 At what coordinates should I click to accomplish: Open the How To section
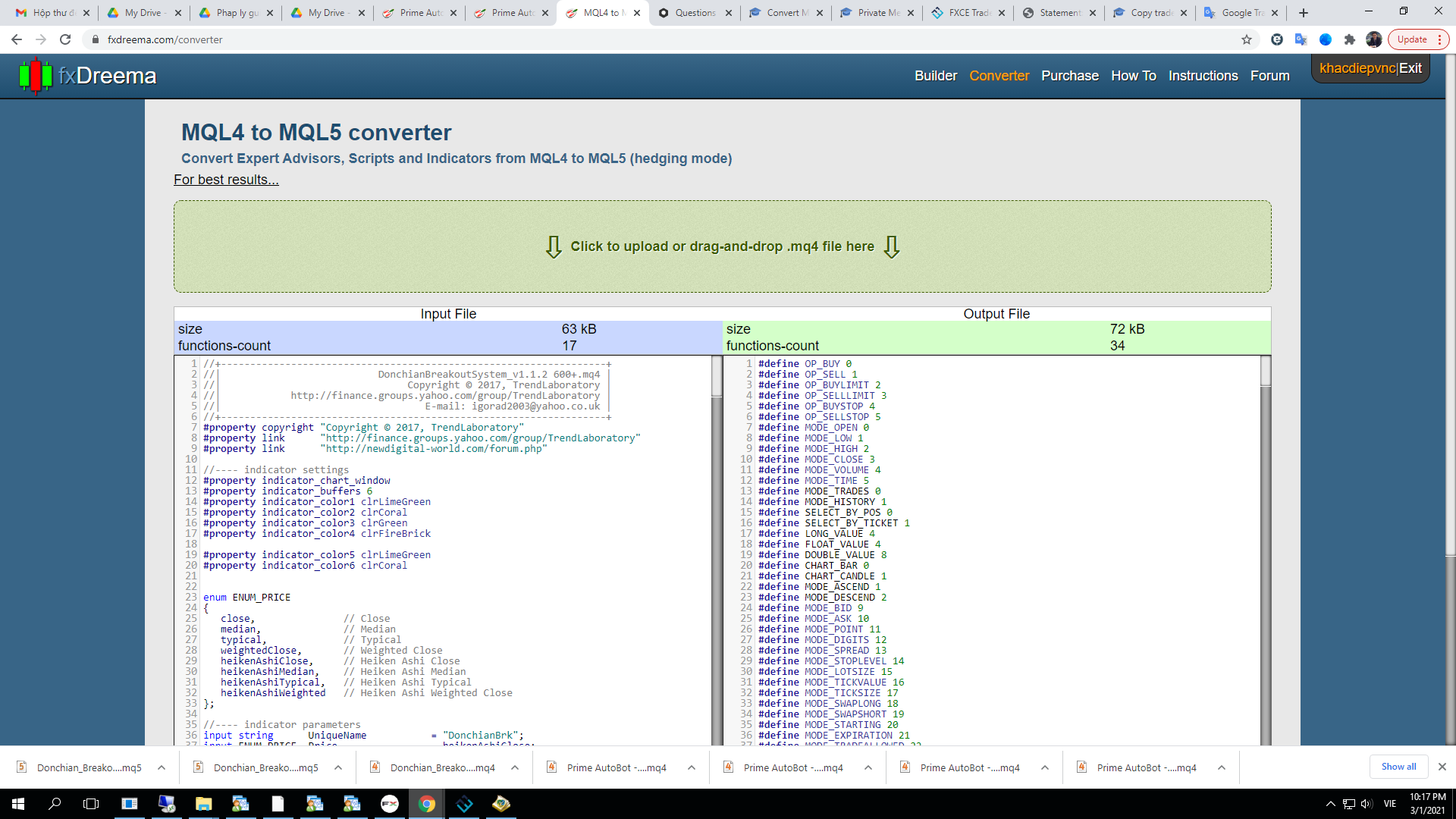(x=1133, y=76)
